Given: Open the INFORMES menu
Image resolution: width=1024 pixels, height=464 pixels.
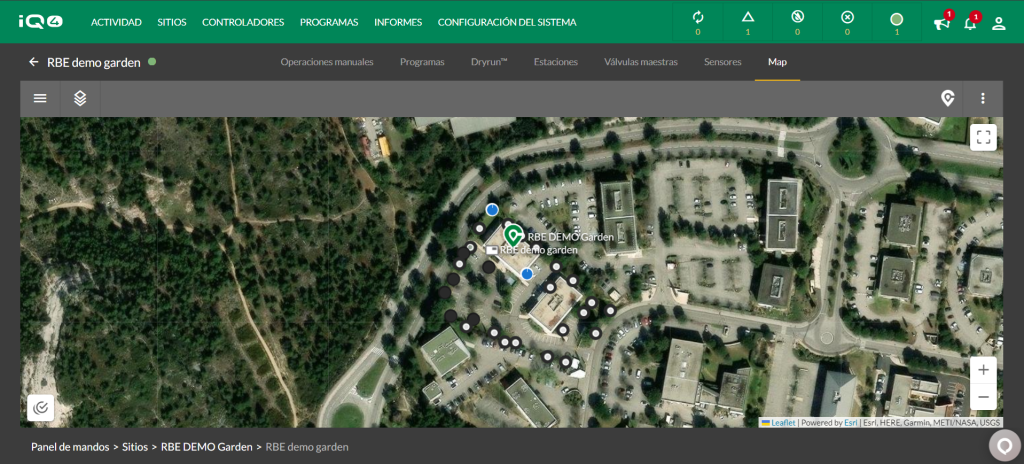Looking at the screenshot, I should [398, 22].
